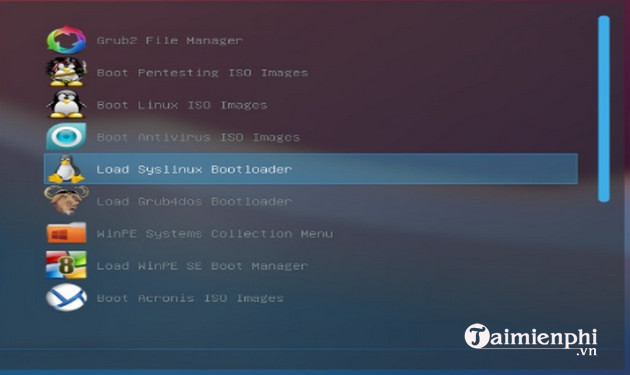
Task: Activate highlighted Load Syslinux Bootloader entry
Action: point(311,169)
